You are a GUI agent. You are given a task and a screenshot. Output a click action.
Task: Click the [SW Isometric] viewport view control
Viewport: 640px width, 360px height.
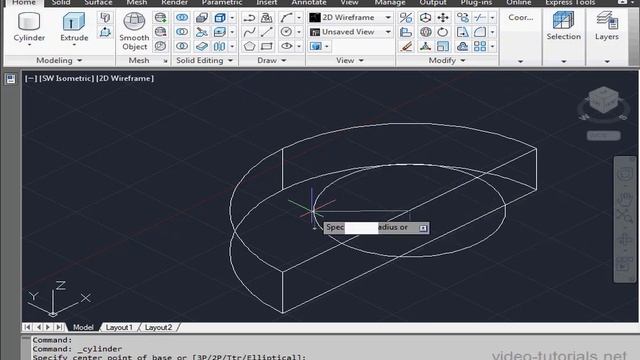(67, 78)
